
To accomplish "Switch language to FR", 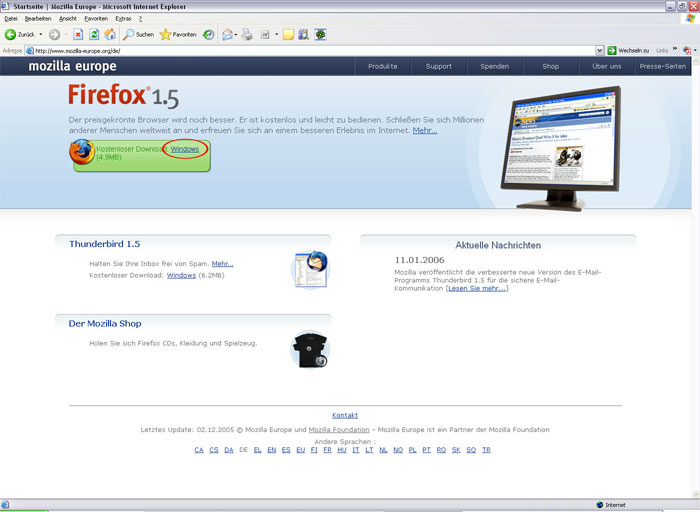I will click(x=328, y=450).
